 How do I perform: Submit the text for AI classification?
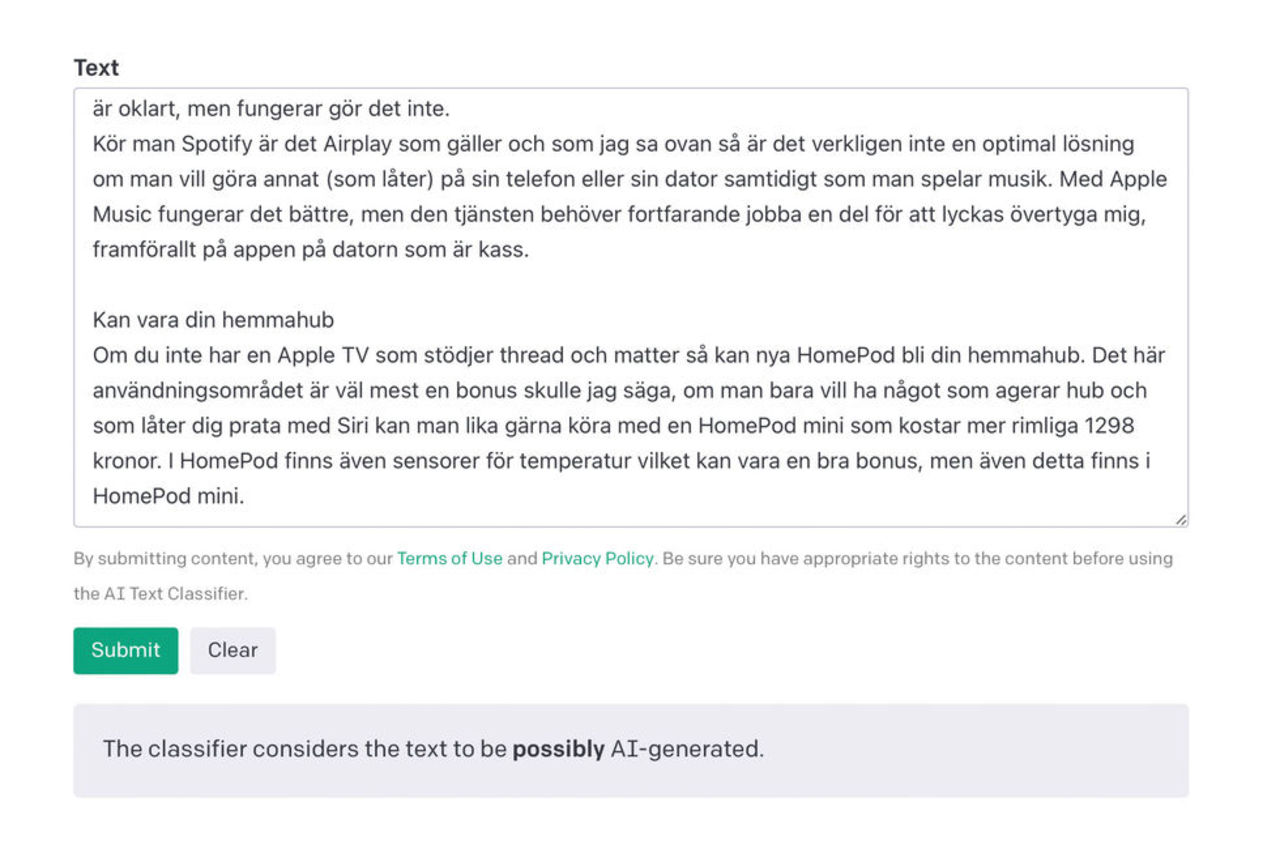click(x=125, y=650)
